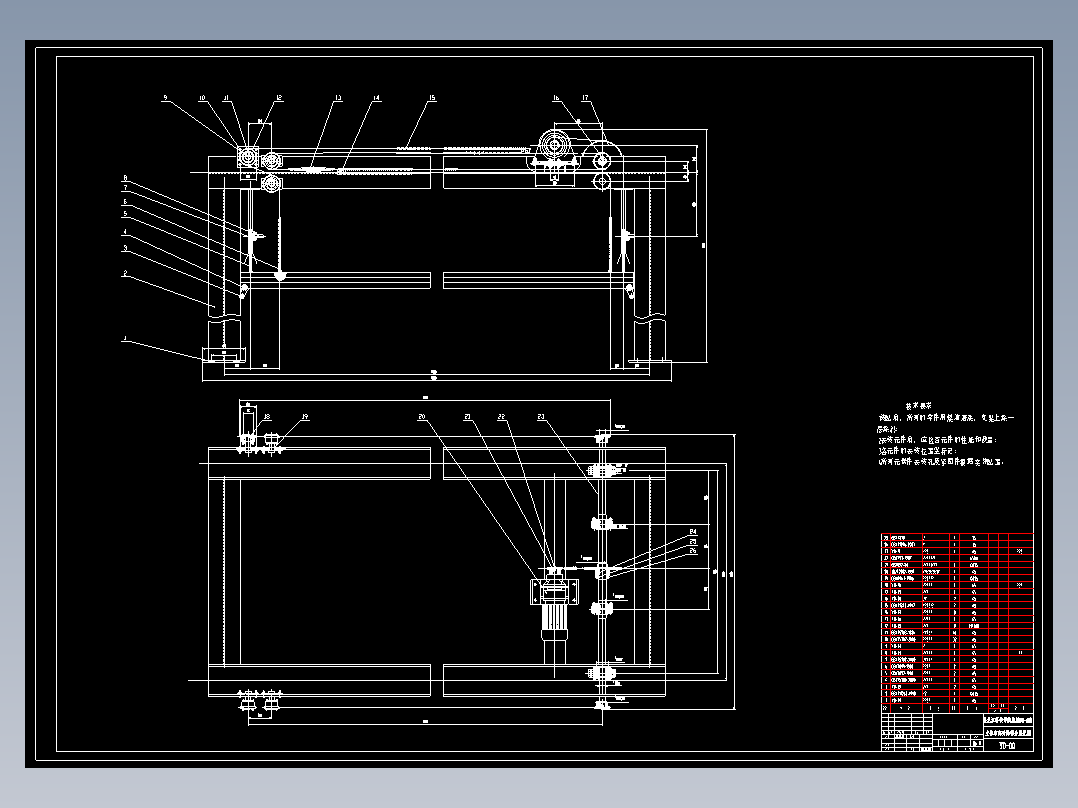Click part balloon number 2
The height and width of the screenshot is (808, 1078).
click(x=125, y=273)
